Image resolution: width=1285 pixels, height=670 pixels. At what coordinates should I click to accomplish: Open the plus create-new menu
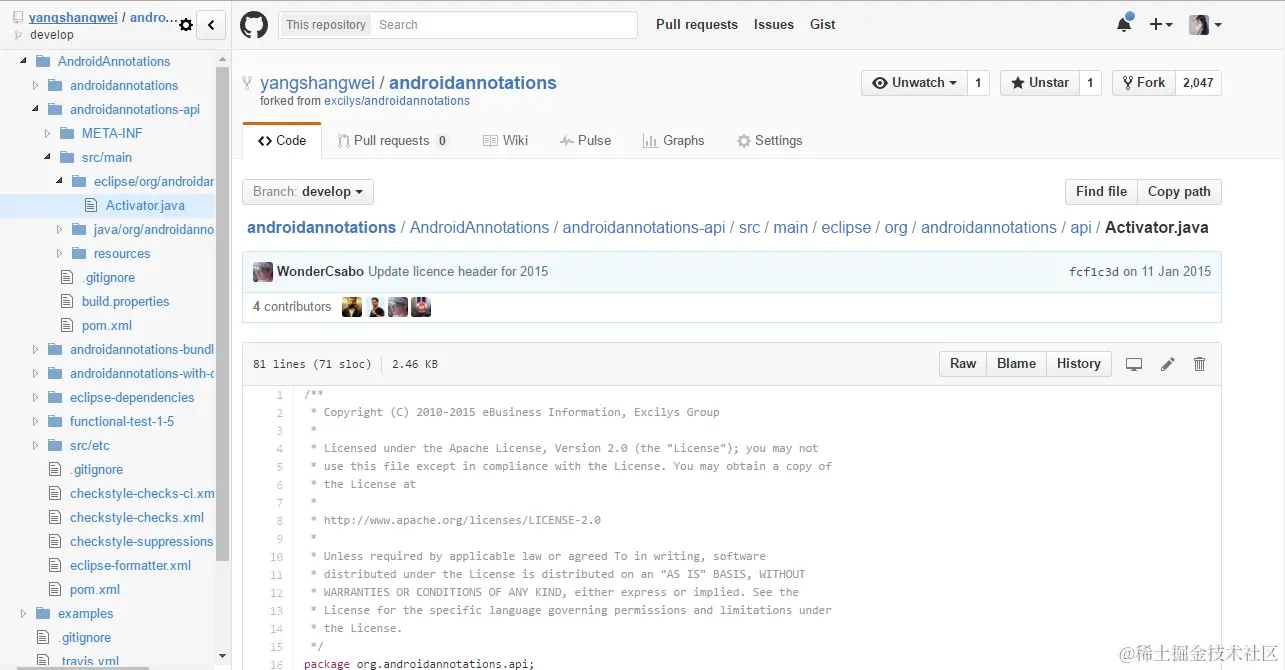pos(1161,25)
